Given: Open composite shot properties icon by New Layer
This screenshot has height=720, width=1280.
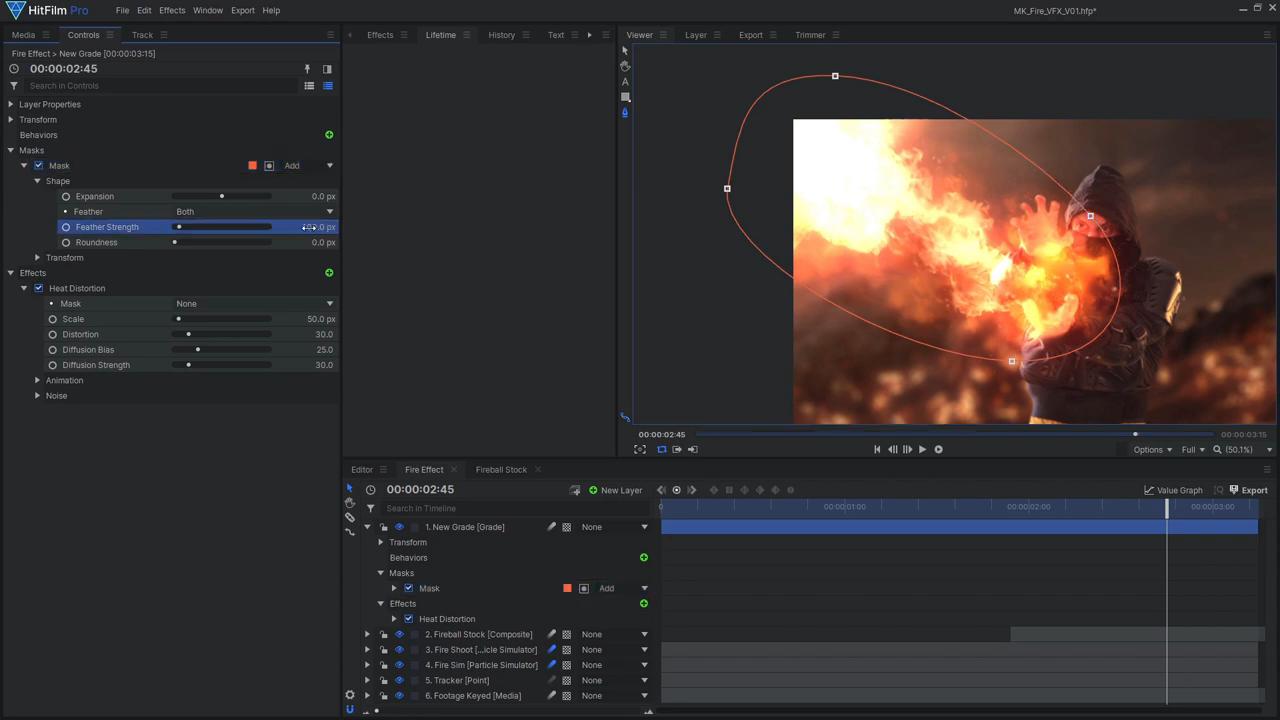Looking at the screenshot, I should [575, 491].
